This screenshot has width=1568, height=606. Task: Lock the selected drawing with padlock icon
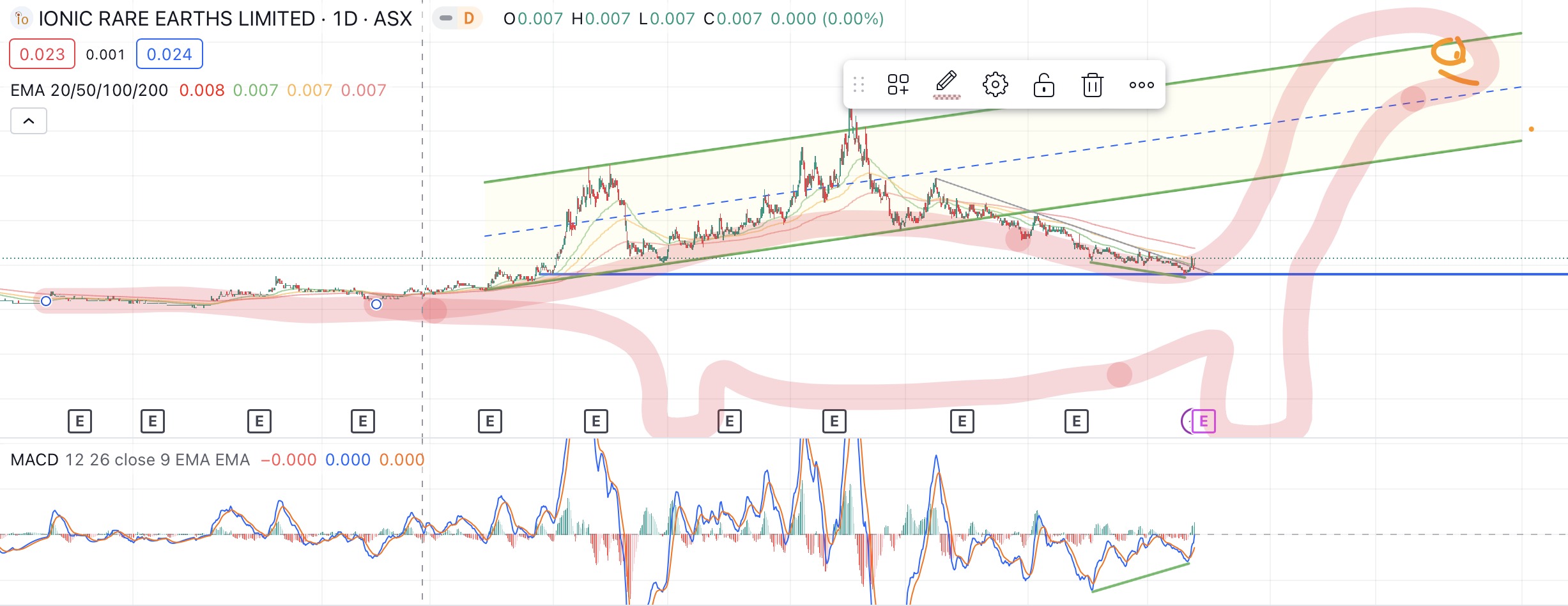pos(1043,84)
